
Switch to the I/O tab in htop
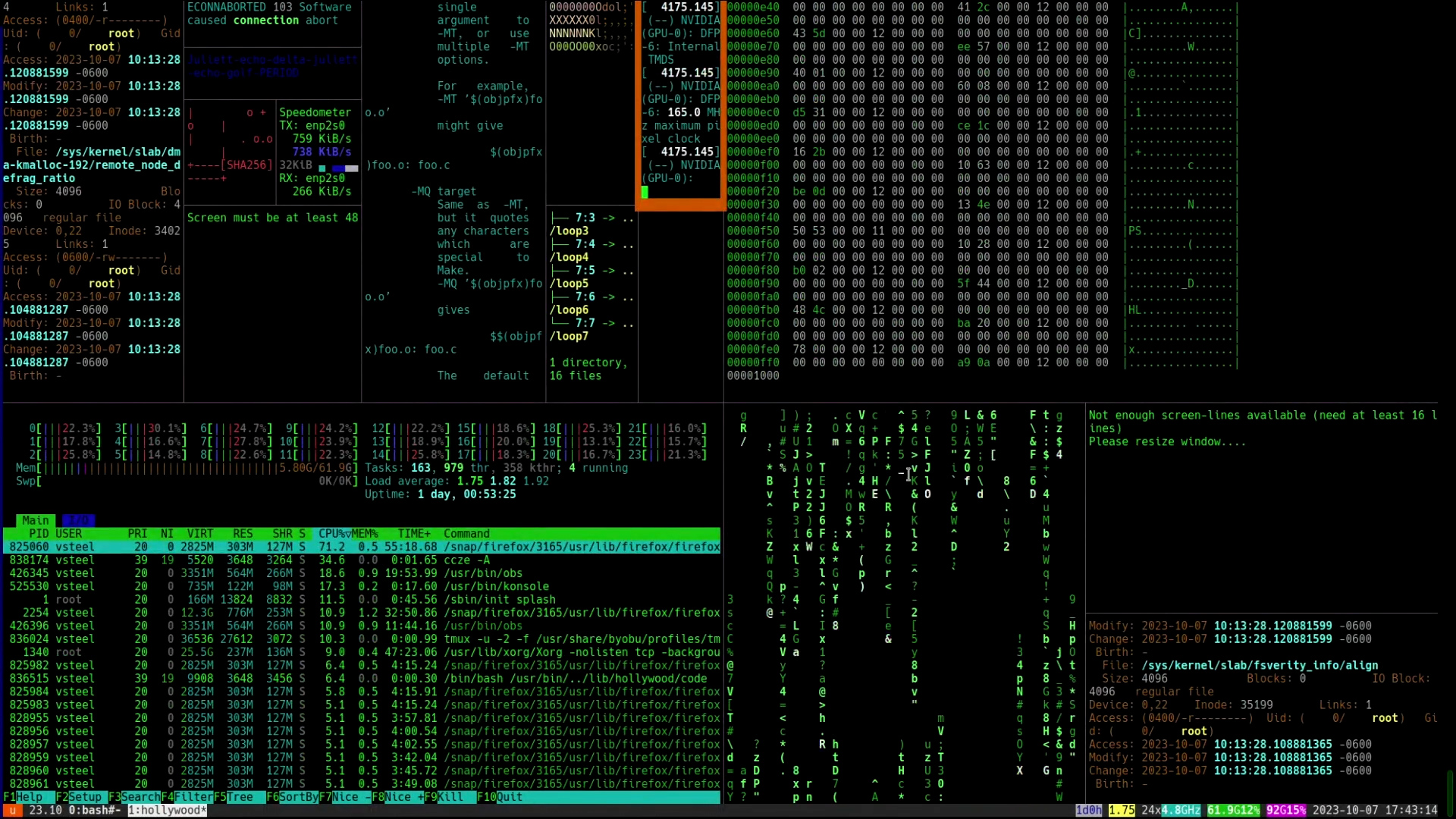(x=77, y=520)
